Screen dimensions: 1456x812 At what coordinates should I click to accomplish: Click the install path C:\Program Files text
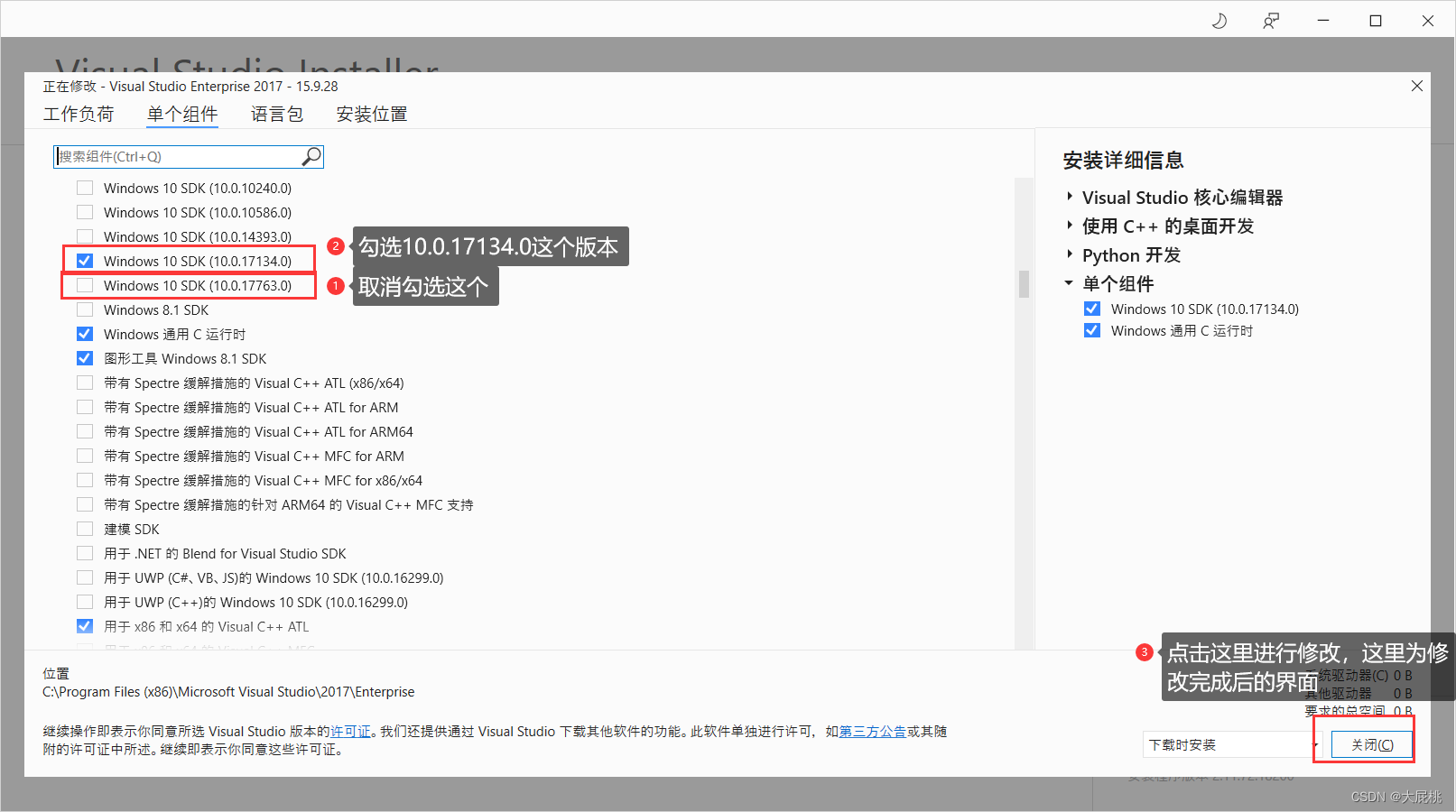click(228, 692)
